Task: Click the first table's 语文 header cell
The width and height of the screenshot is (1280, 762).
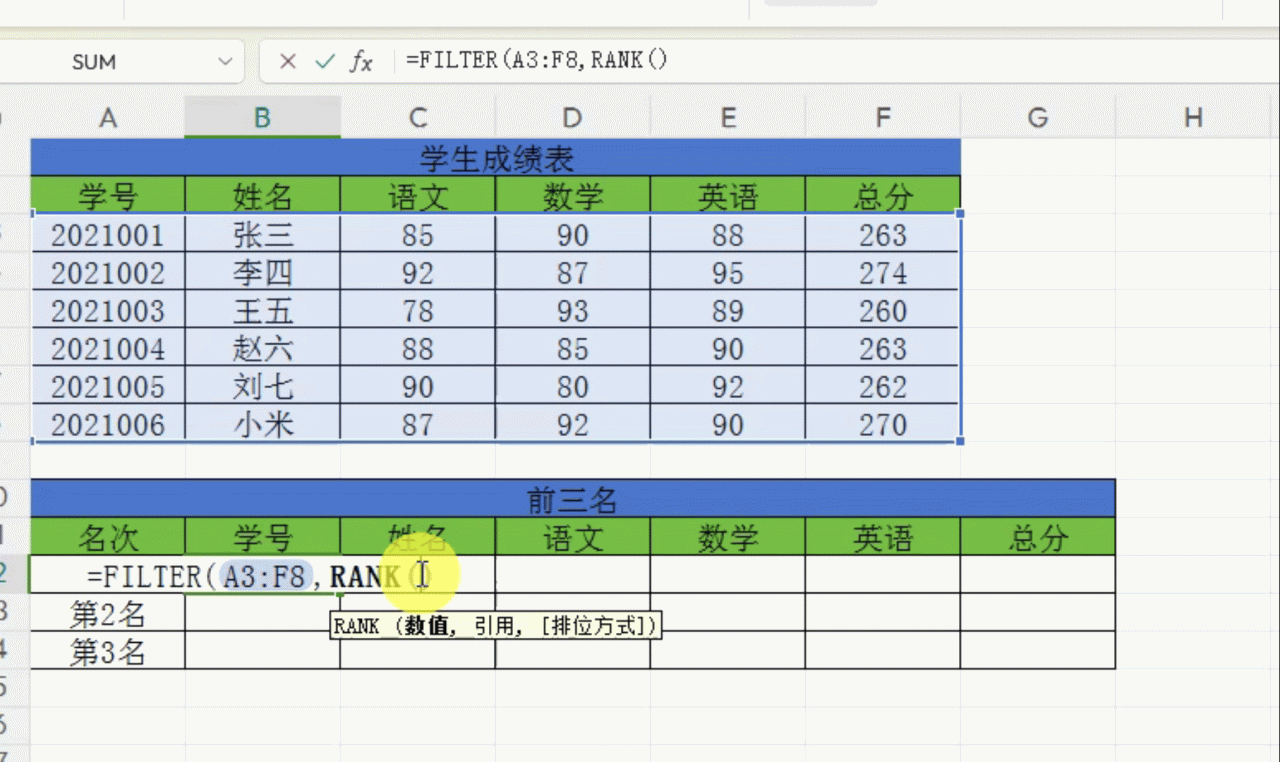Action: tap(418, 196)
